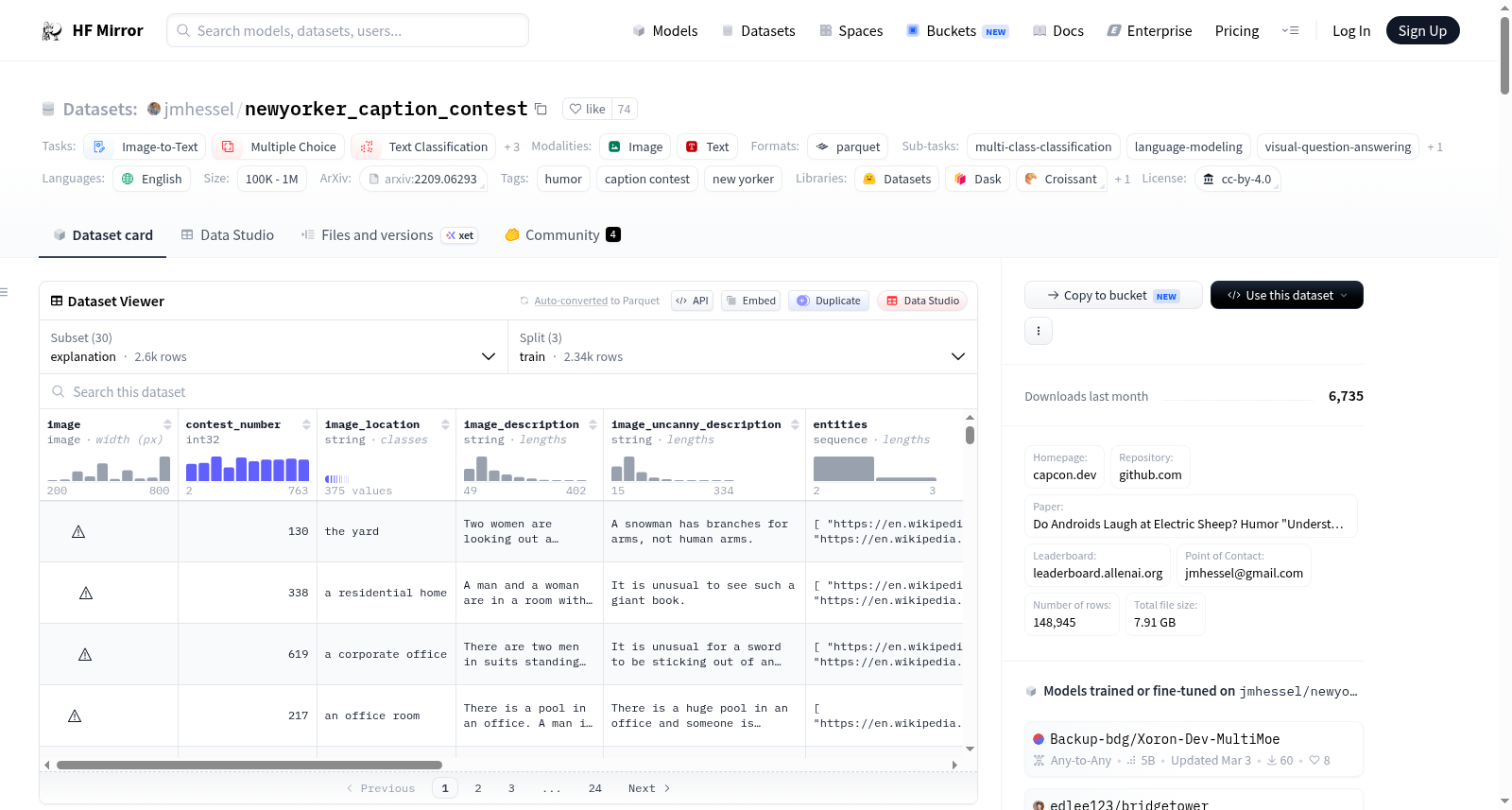Open the cc-by-4.0 license tag
The image size is (1512, 810).
tap(1237, 179)
